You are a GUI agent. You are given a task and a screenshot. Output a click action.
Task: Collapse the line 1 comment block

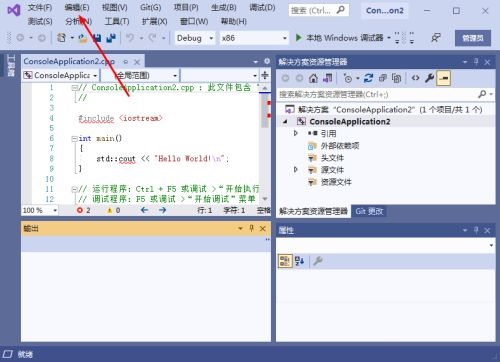(x=75, y=88)
